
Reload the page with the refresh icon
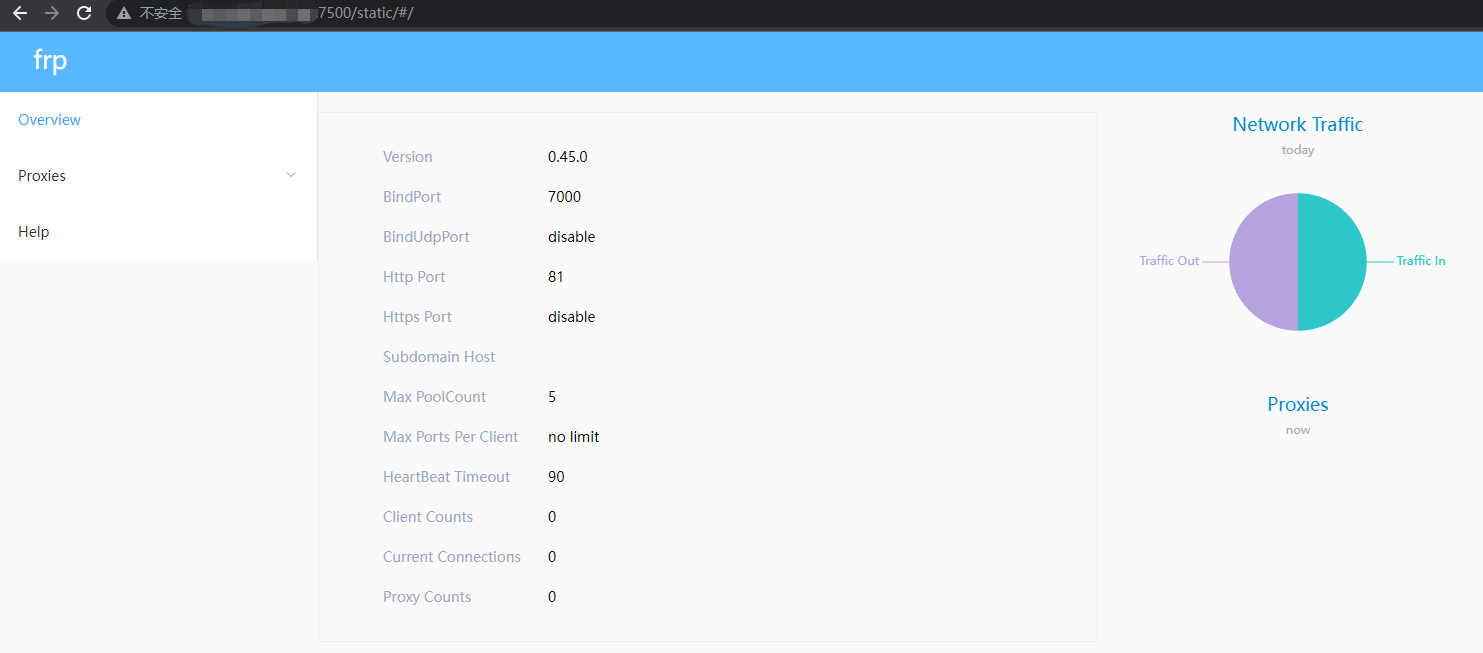[84, 13]
